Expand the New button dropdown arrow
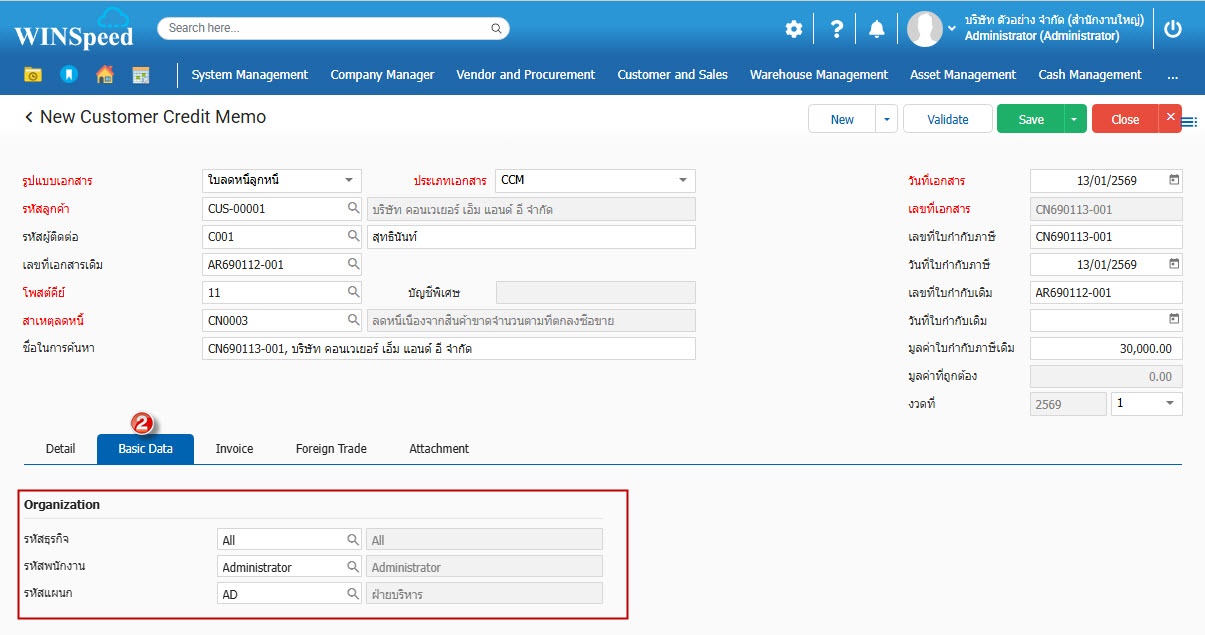Screen dimensions: 1205x635 click(886, 119)
